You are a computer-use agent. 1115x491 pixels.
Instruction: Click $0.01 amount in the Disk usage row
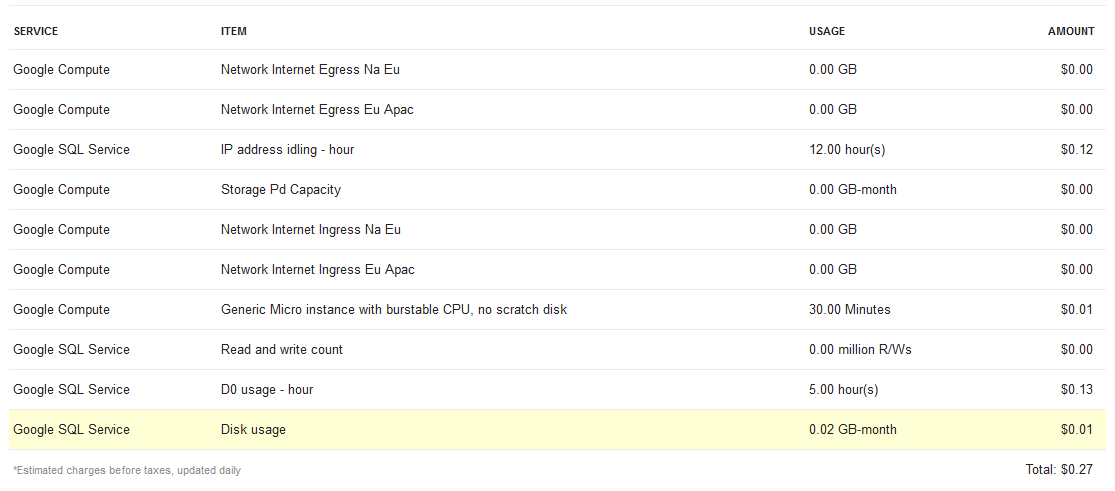pos(1077,430)
